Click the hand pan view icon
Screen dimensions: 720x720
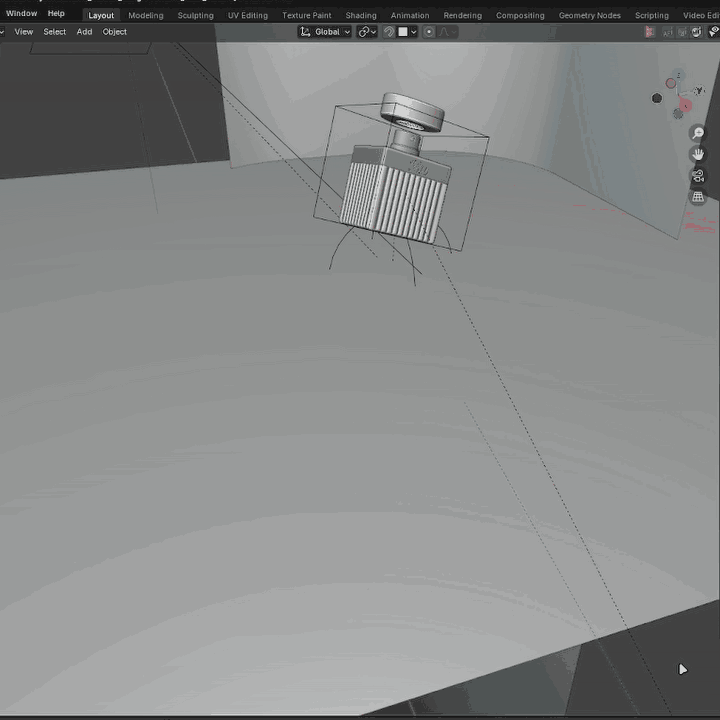coord(698,155)
